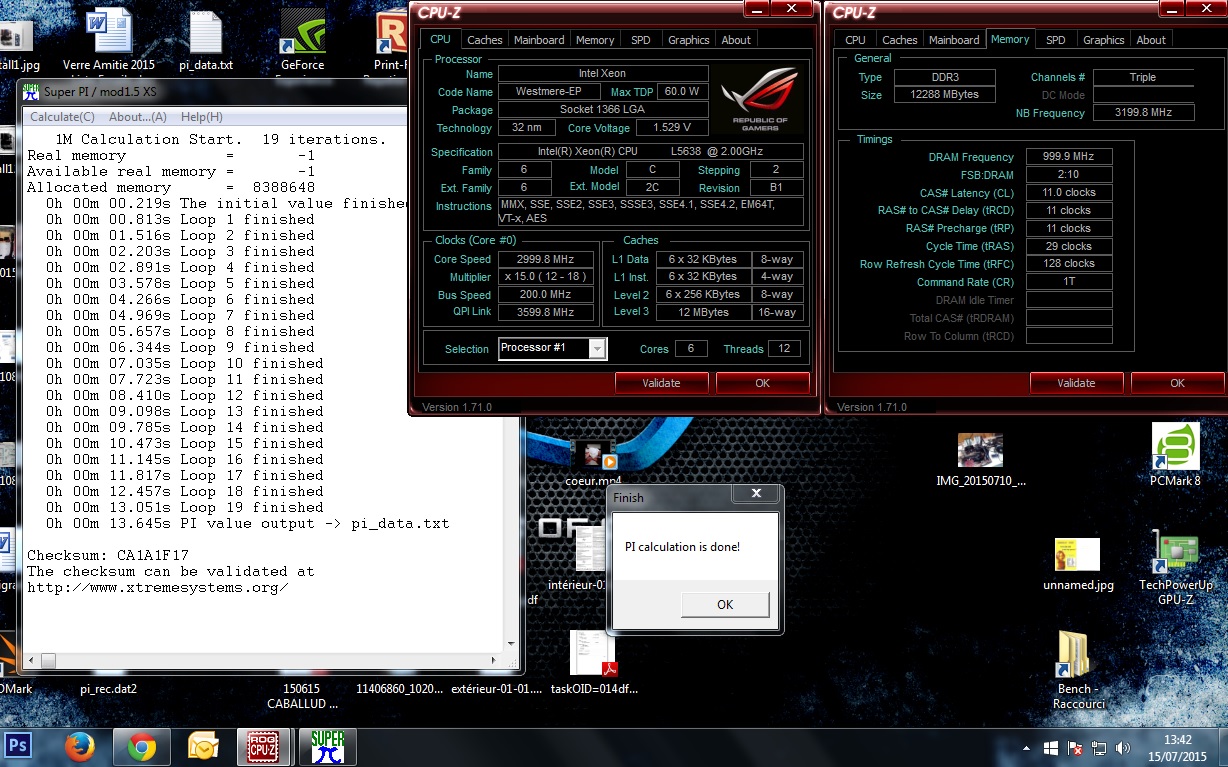The width and height of the screenshot is (1228, 767).
Task: Click OK in the right CPU-Z window
Action: tap(1177, 383)
